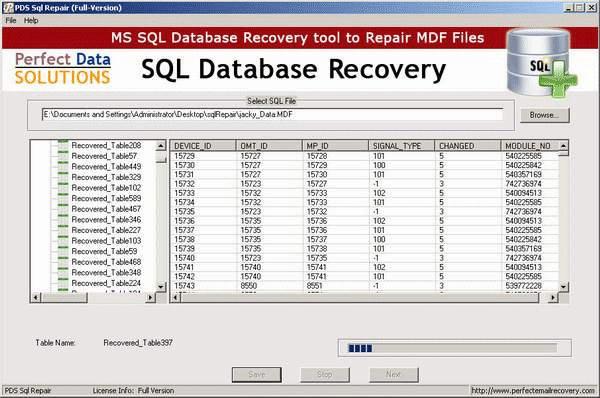Focus the SQL file path field
The height and width of the screenshot is (398, 600).
(x=272, y=114)
